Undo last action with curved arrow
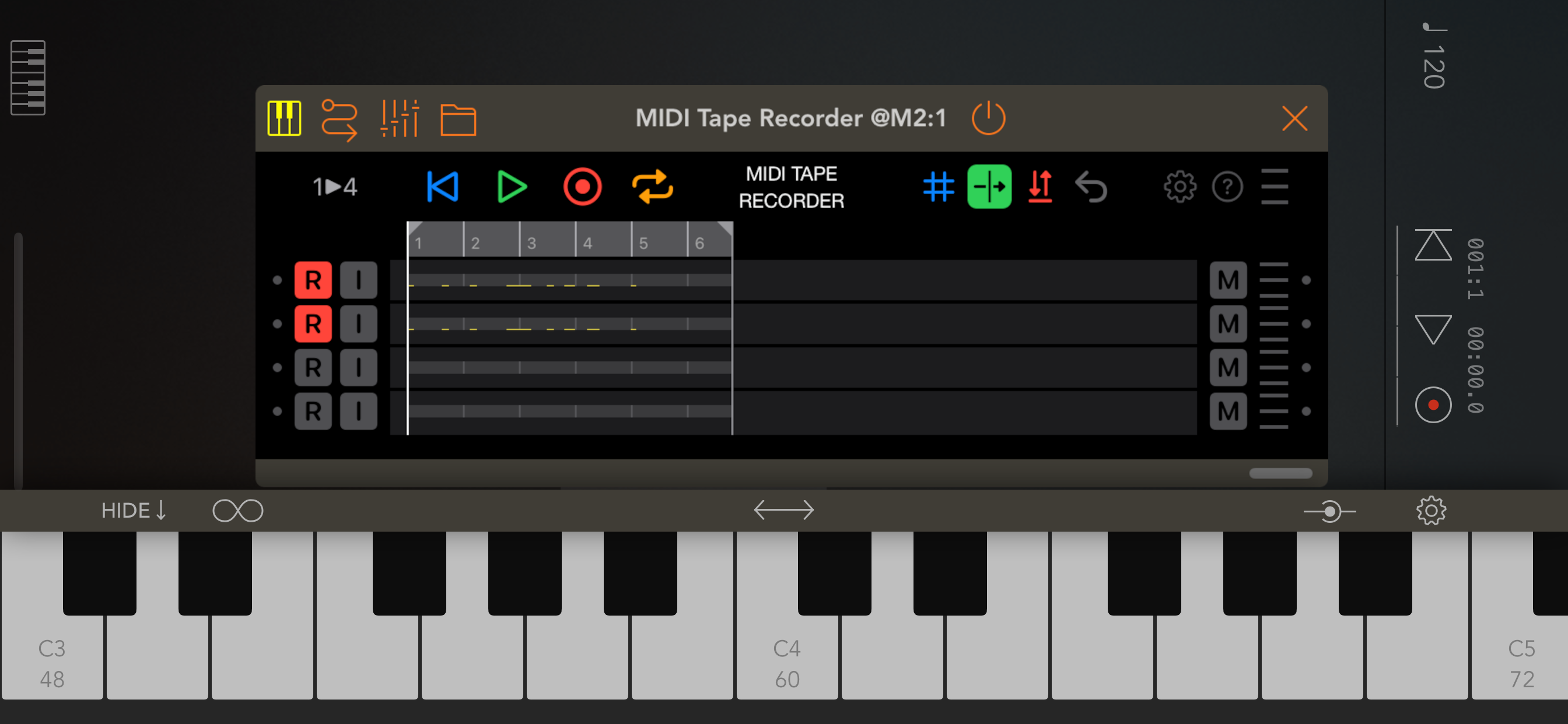Viewport: 1568px width, 724px height. (x=1091, y=186)
